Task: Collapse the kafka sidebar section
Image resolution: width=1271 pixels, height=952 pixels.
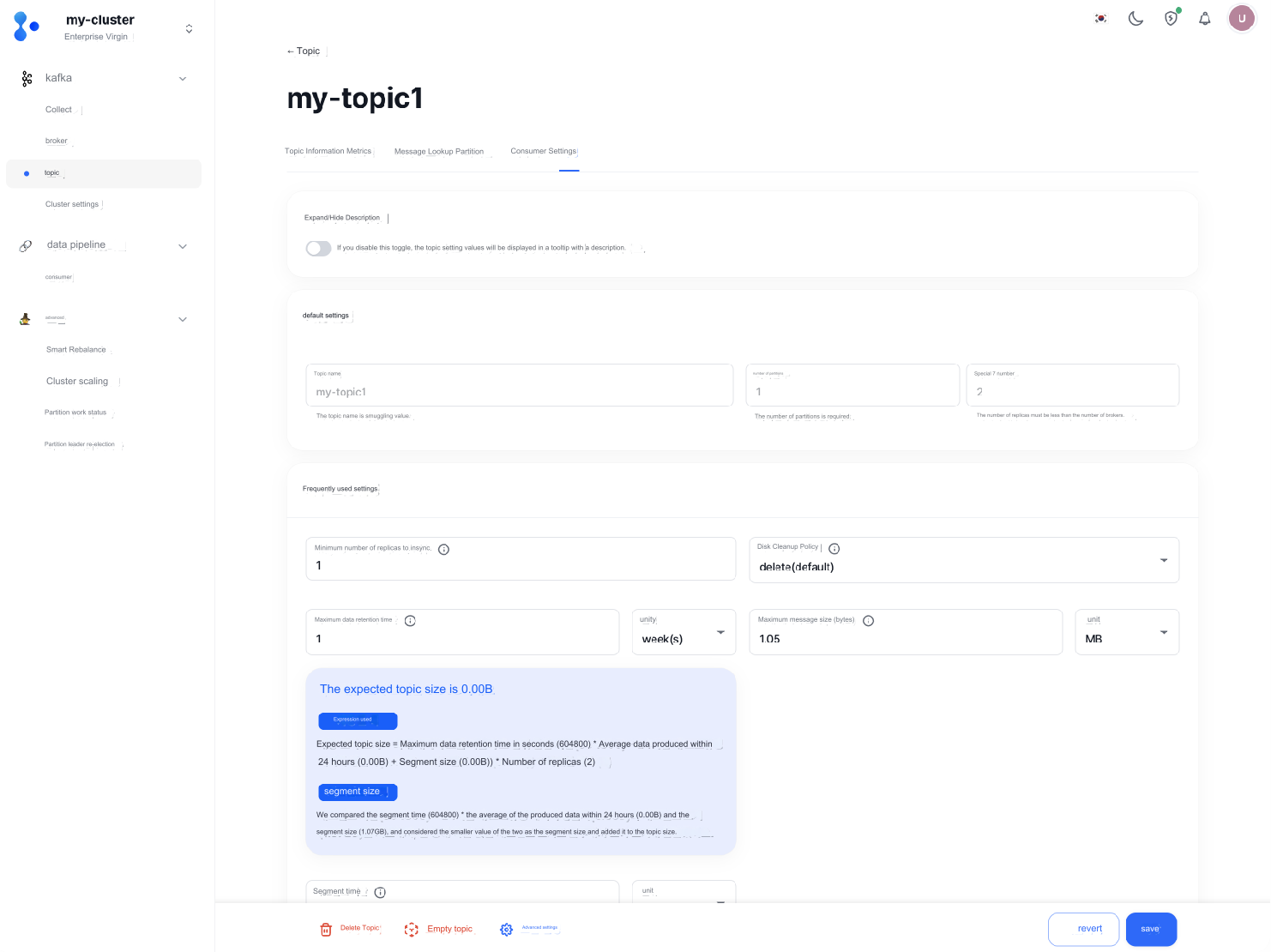Action: [x=182, y=79]
